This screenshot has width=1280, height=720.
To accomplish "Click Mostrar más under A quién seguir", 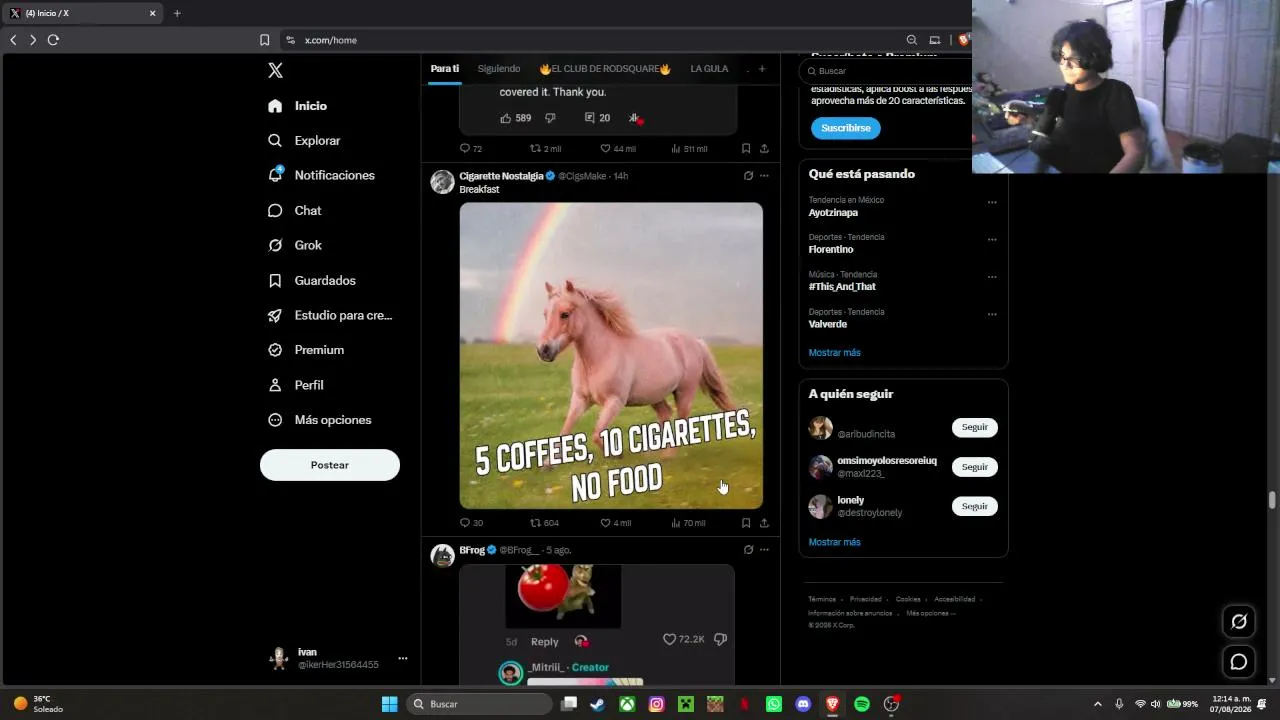I will (834, 542).
